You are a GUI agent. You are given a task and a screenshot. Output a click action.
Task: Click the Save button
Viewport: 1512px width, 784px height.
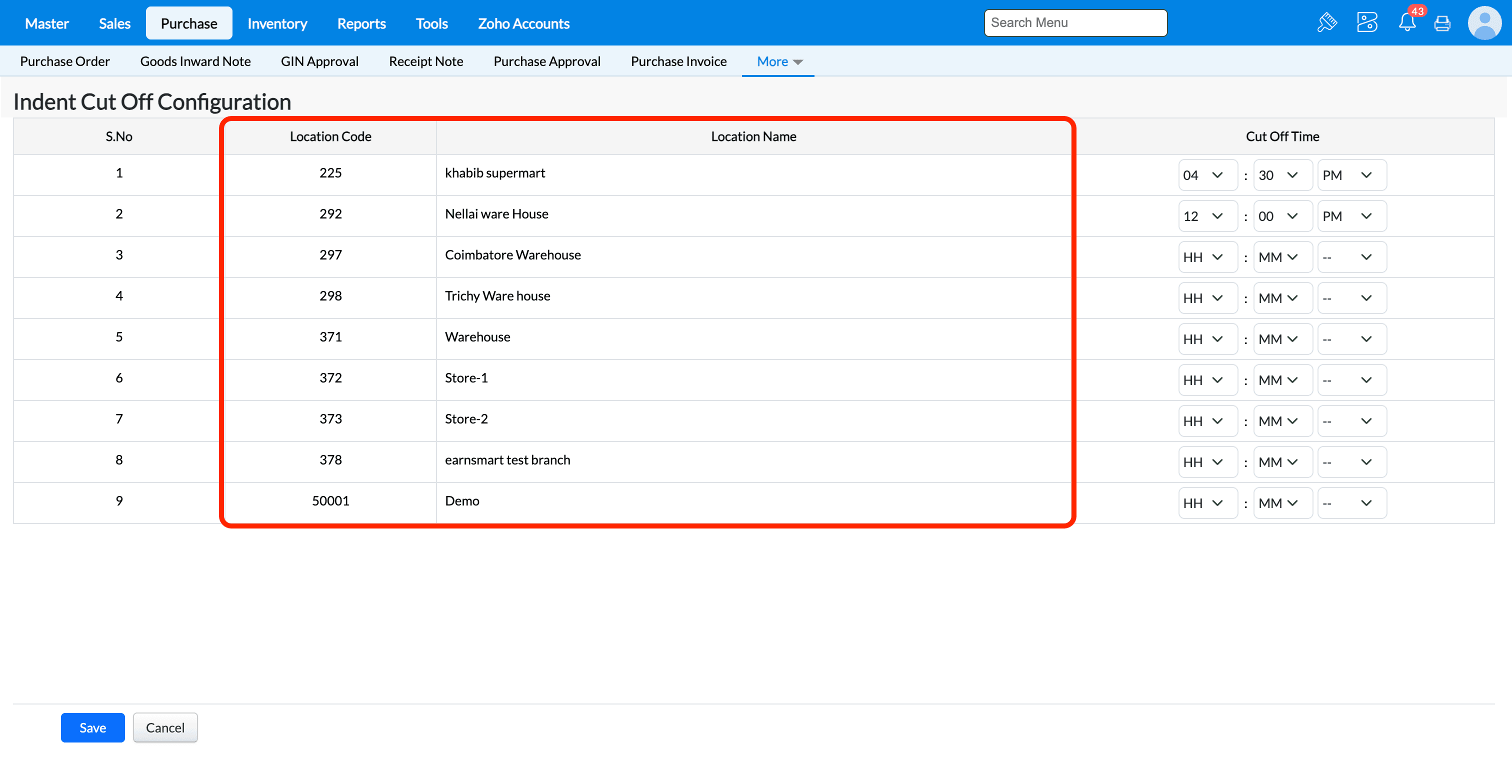92,727
